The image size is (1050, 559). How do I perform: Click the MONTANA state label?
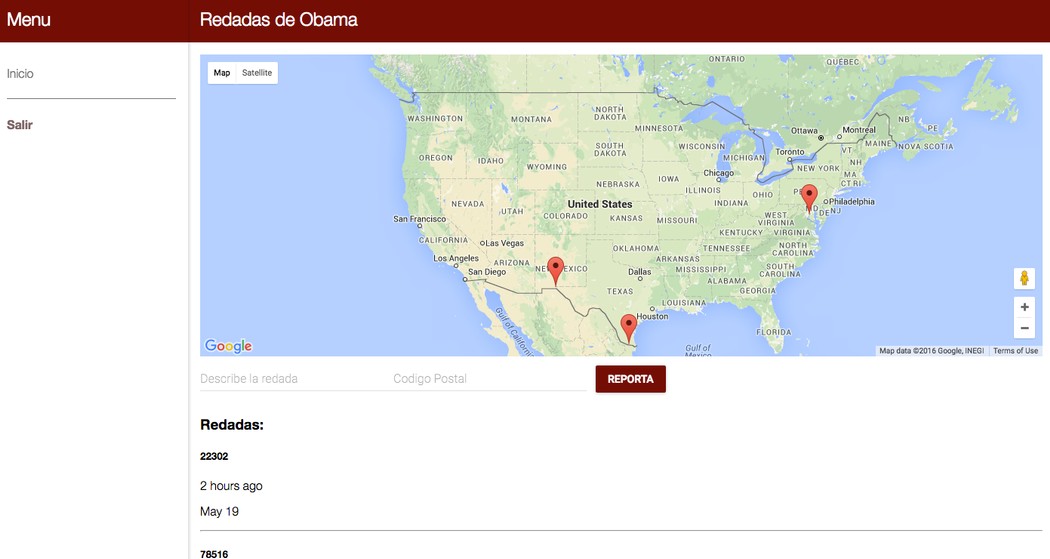532,119
